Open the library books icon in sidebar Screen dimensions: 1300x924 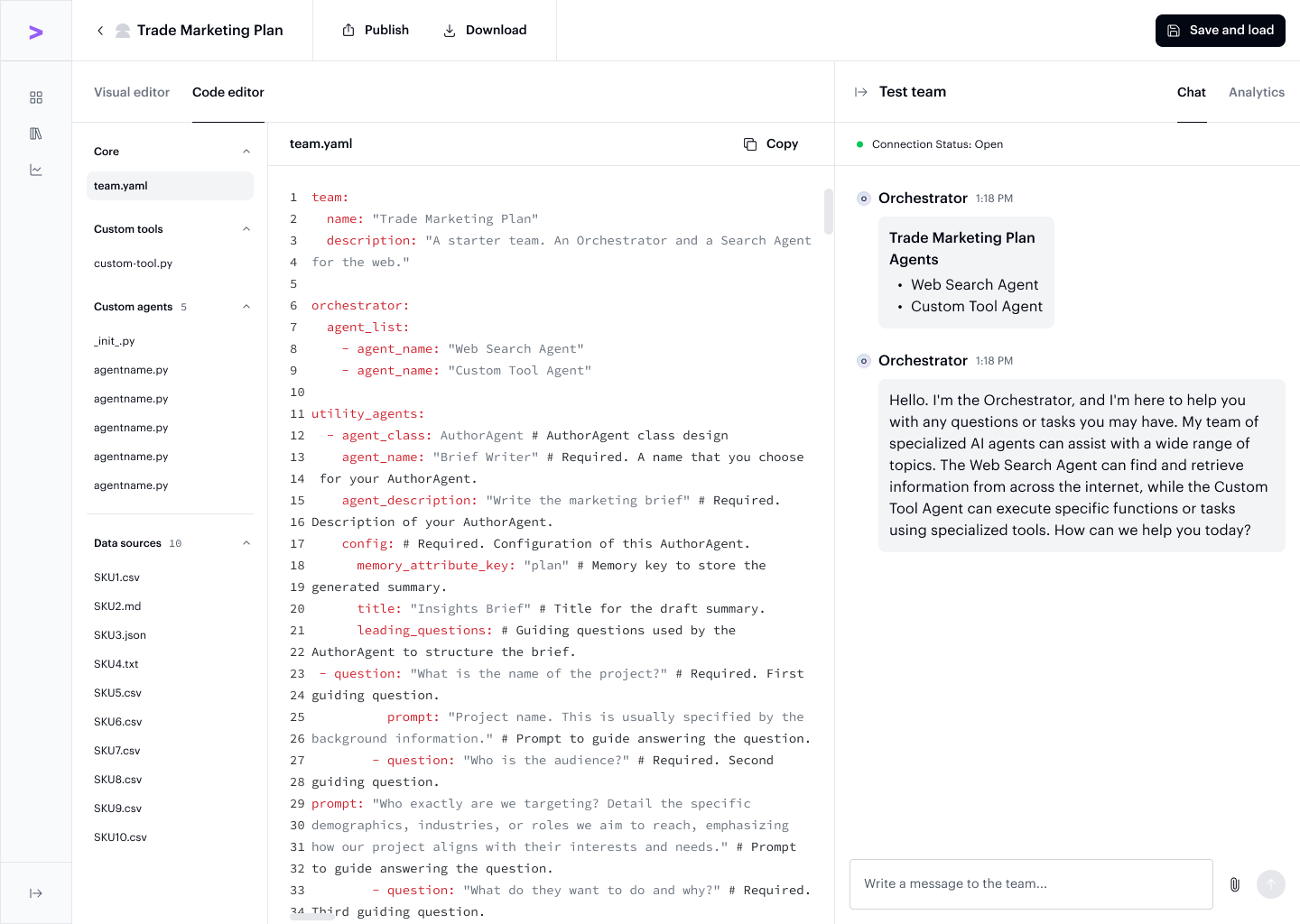36,134
